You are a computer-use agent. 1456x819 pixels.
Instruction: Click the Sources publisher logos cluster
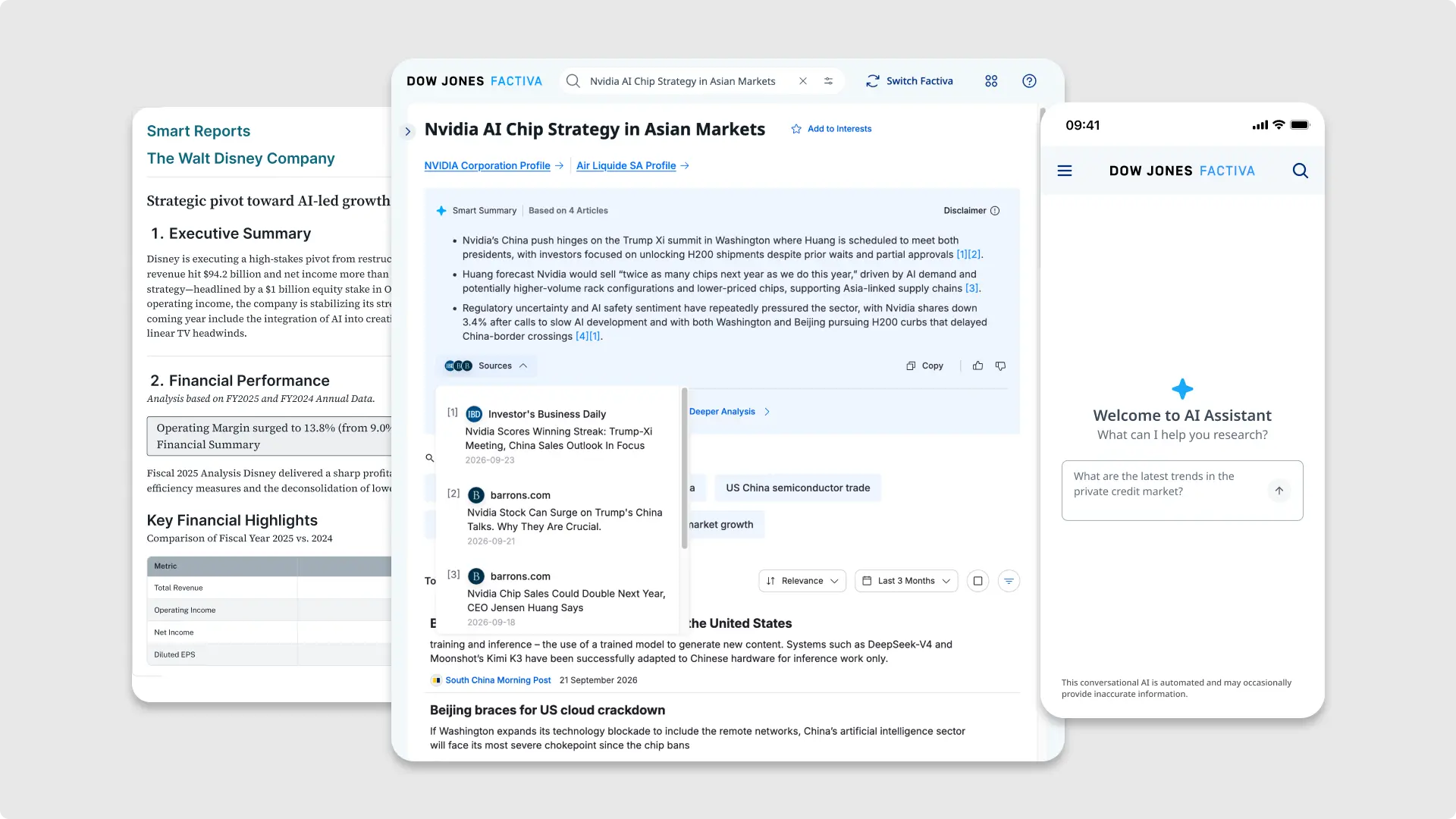458,366
